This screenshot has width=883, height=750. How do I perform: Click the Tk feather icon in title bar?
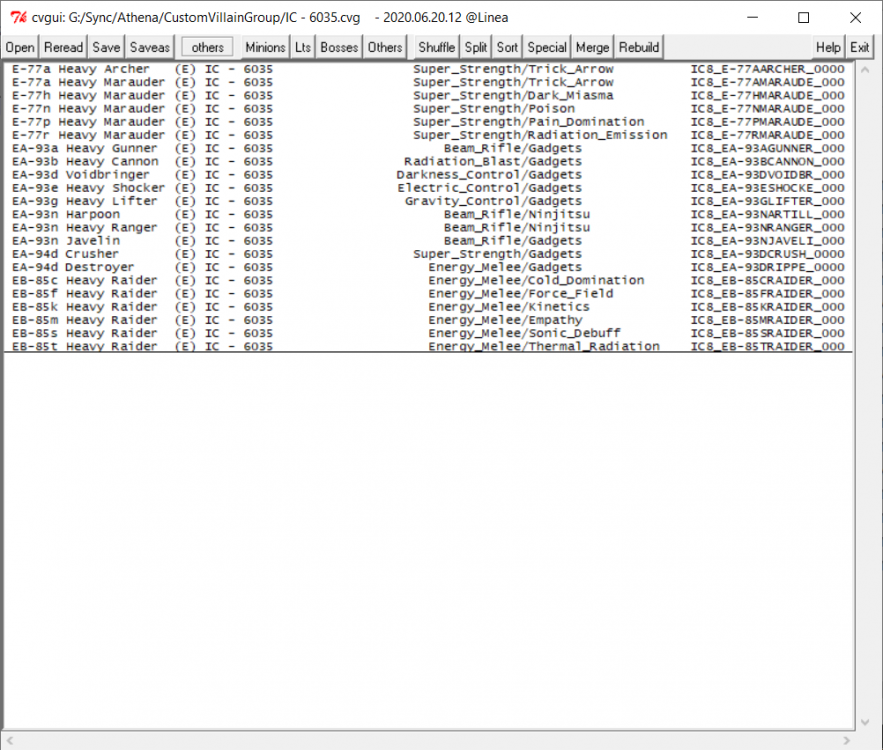click(x=17, y=17)
